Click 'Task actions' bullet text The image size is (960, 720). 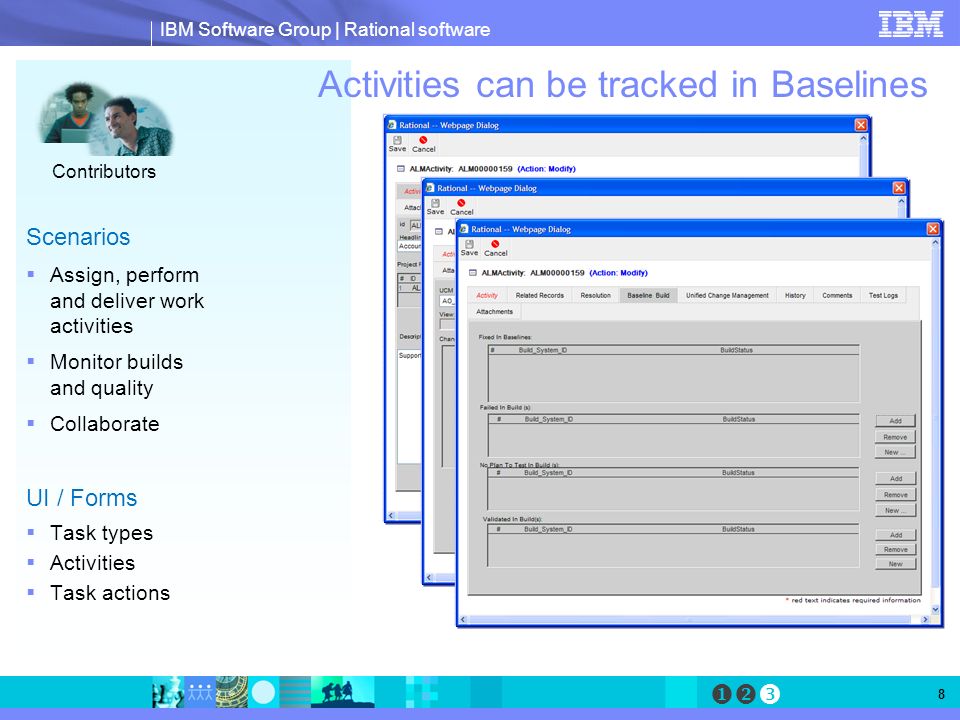(x=110, y=593)
